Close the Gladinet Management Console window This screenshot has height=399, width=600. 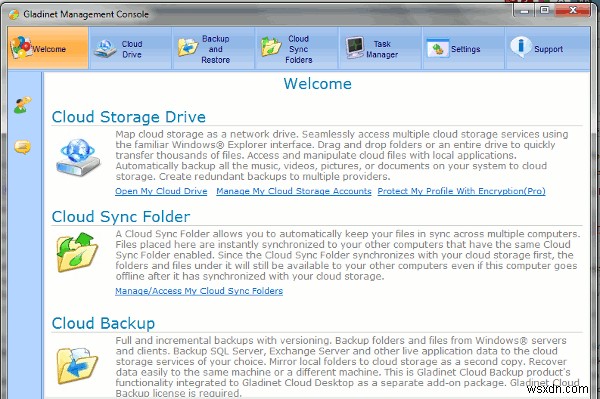(572, 10)
